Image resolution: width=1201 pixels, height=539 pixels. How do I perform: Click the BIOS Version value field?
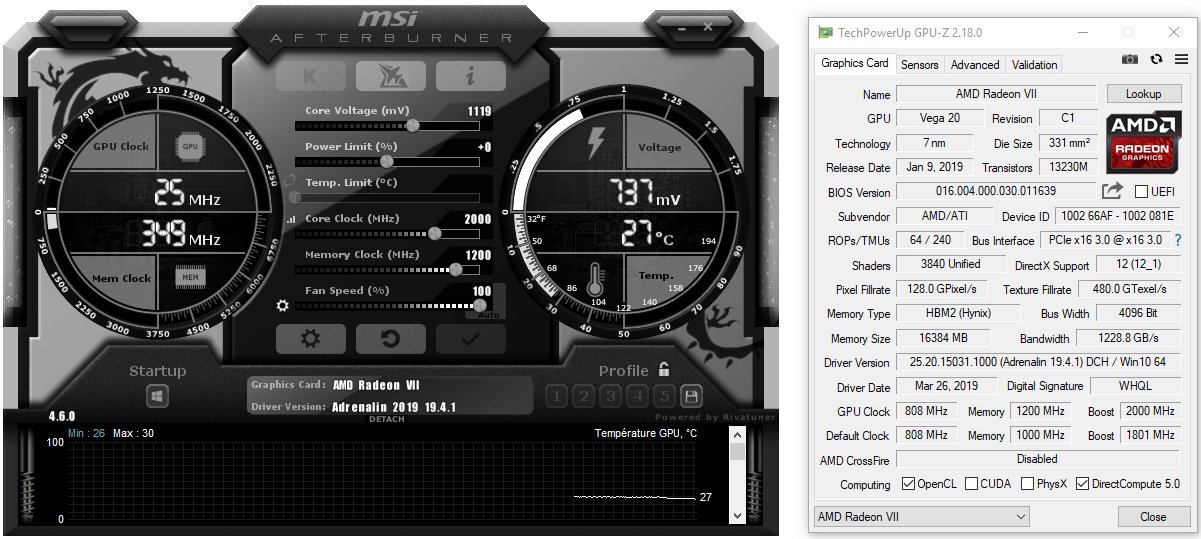[x=997, y=192]
